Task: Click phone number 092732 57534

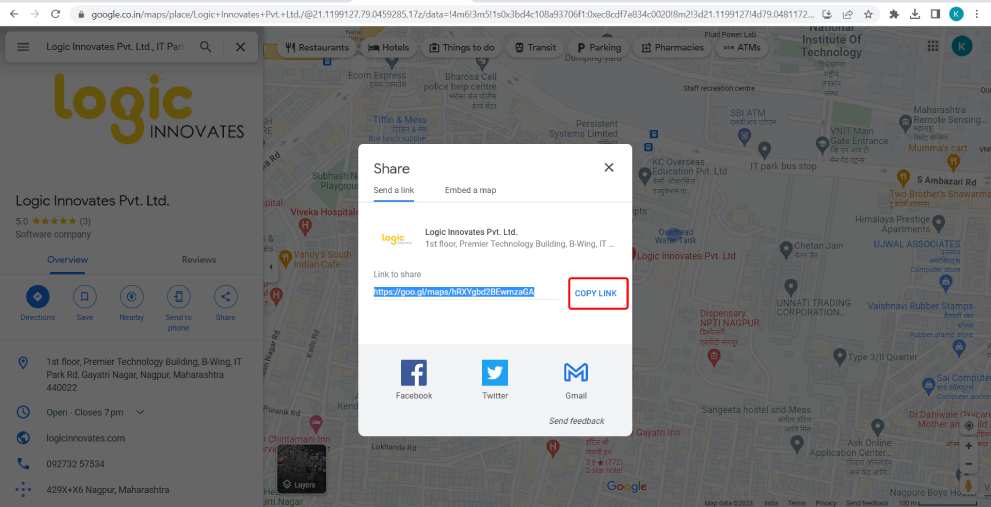Action: 75,464
